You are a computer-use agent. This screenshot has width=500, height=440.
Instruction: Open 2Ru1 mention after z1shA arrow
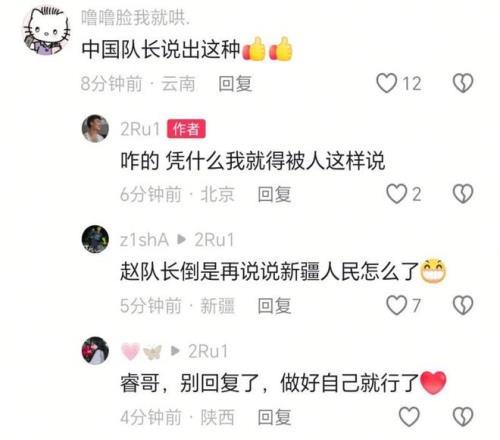click(214, 240)
